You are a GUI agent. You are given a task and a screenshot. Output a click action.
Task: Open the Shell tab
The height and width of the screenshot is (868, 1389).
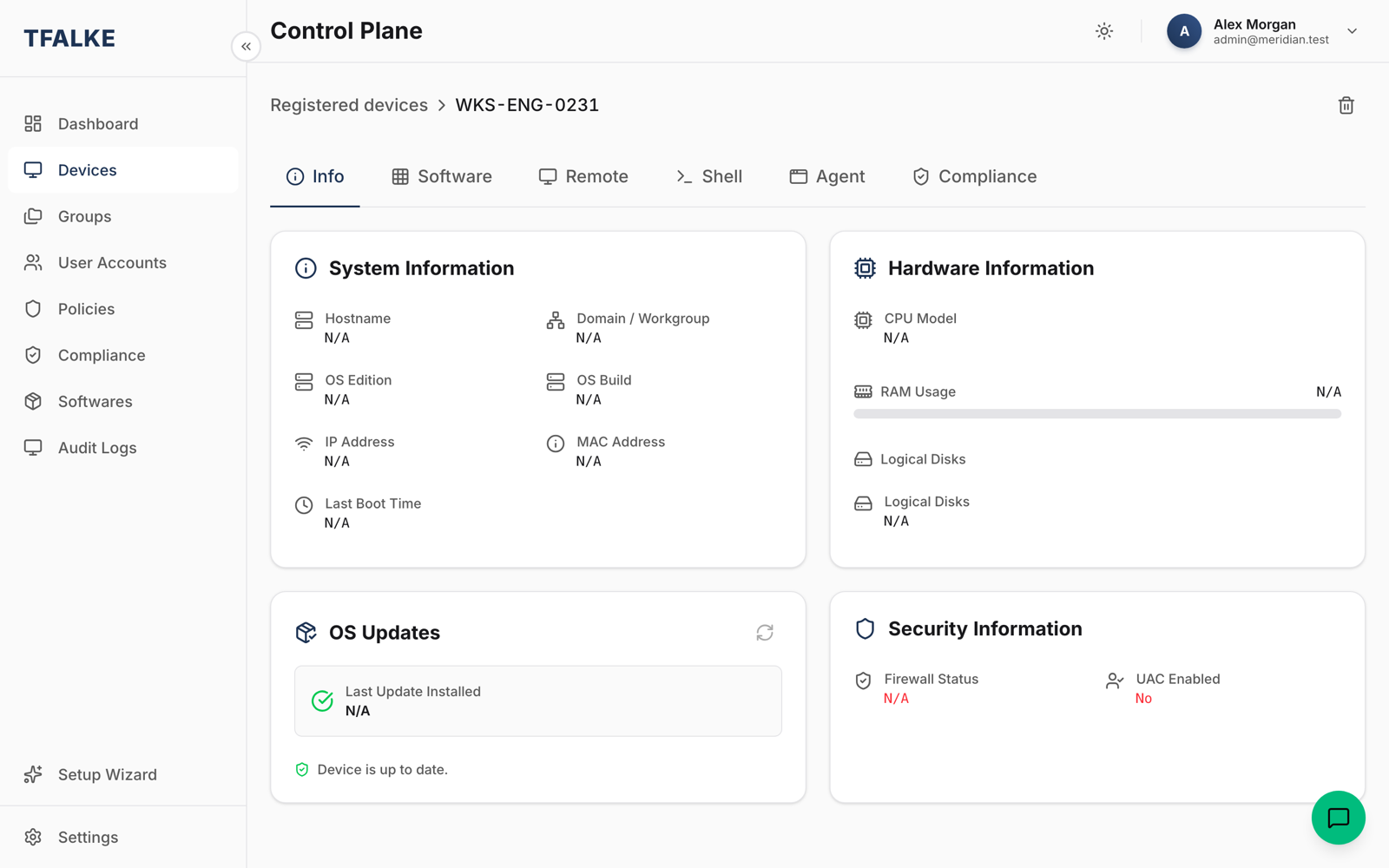709,176
